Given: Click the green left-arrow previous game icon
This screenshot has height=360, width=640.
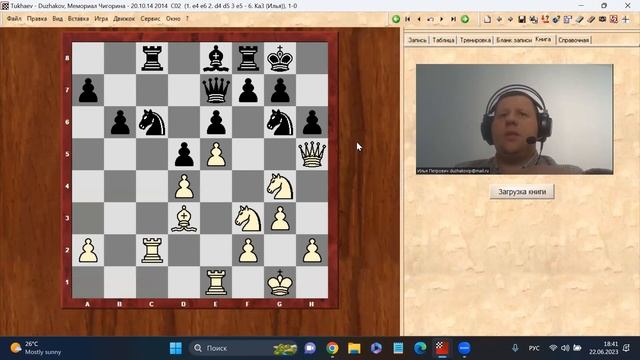Looking at the screenshot, I should click(x=396, y=19).
